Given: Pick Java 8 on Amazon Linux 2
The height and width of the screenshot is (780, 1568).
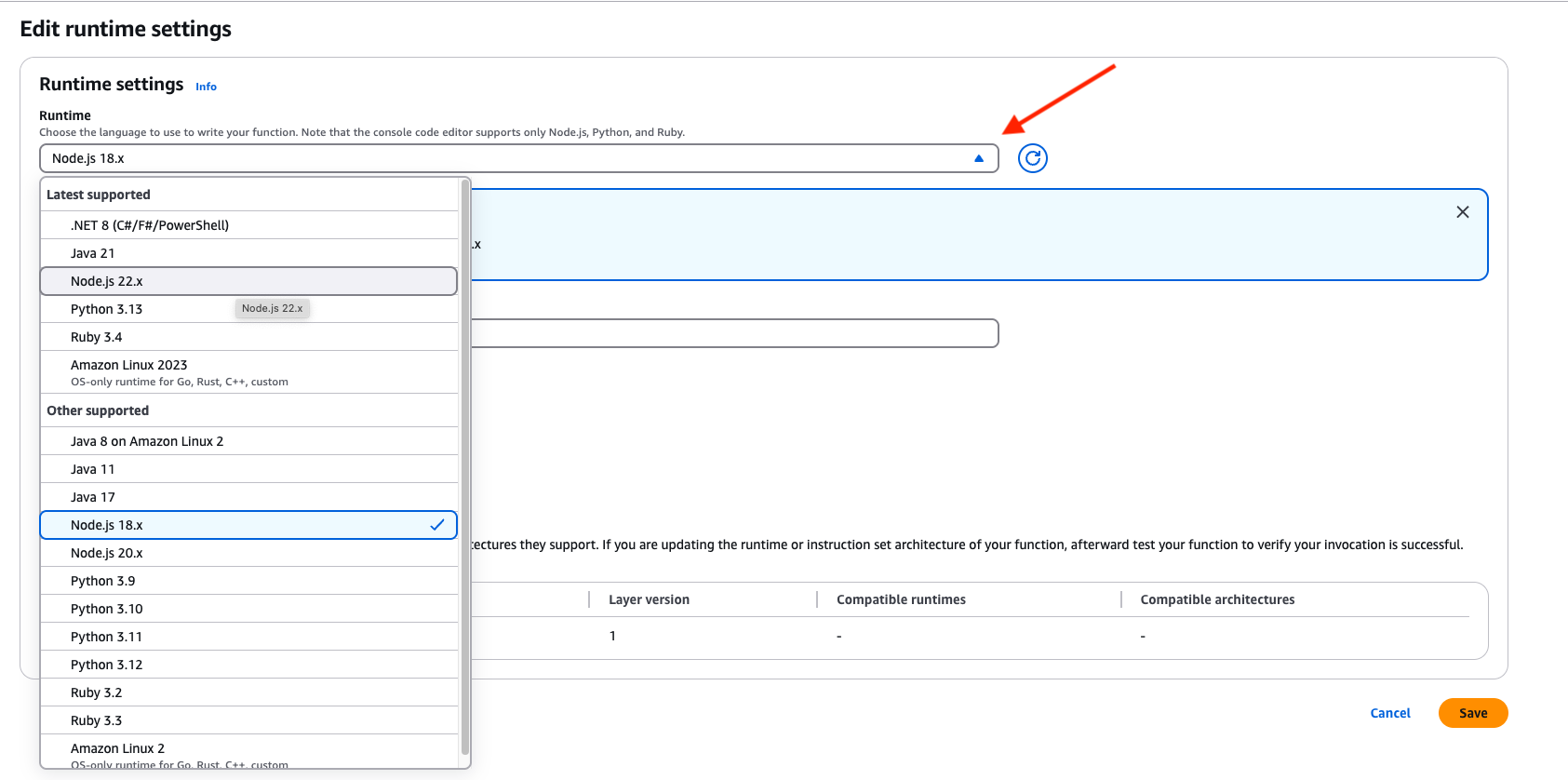Looking at the screenshot, I should point(249,441).
